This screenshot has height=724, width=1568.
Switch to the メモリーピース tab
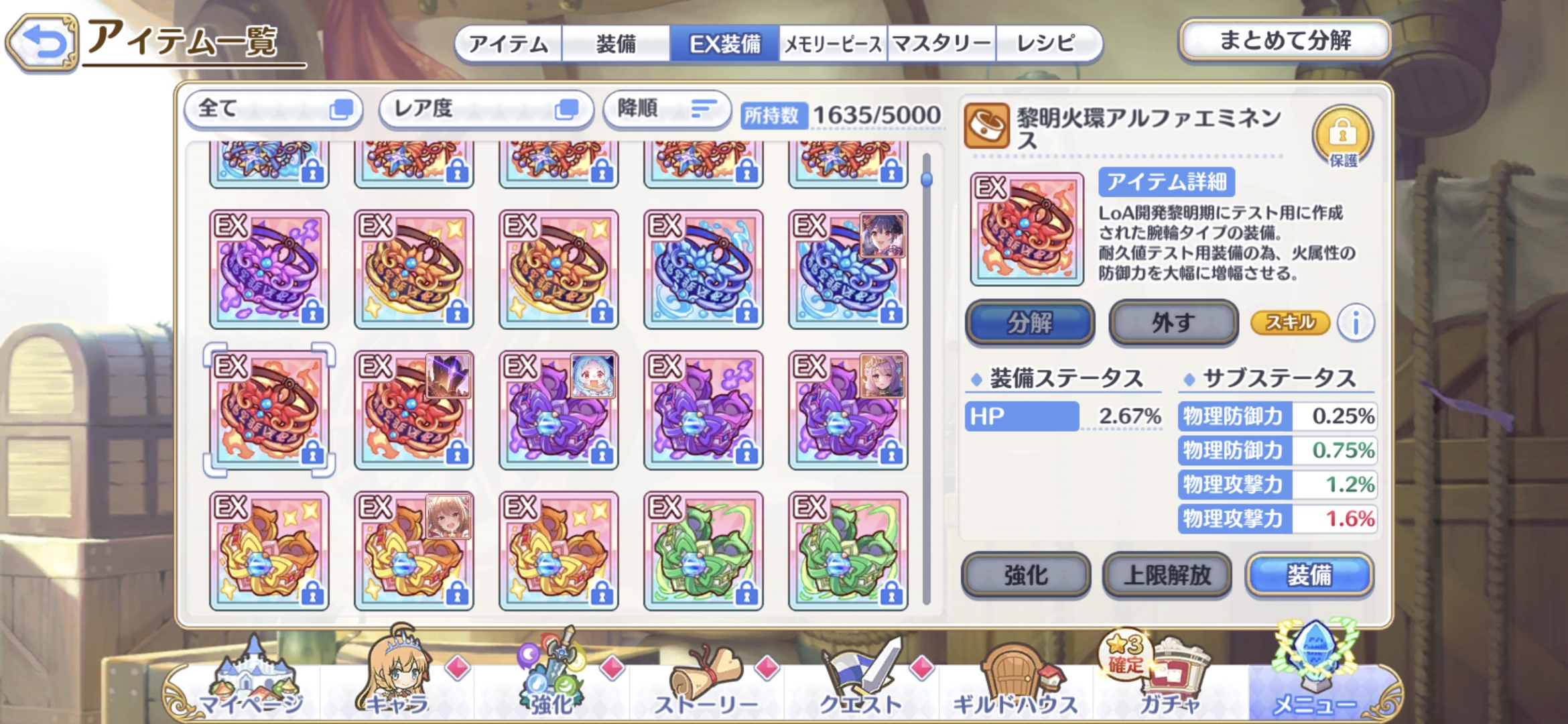[x=833, y=44]
